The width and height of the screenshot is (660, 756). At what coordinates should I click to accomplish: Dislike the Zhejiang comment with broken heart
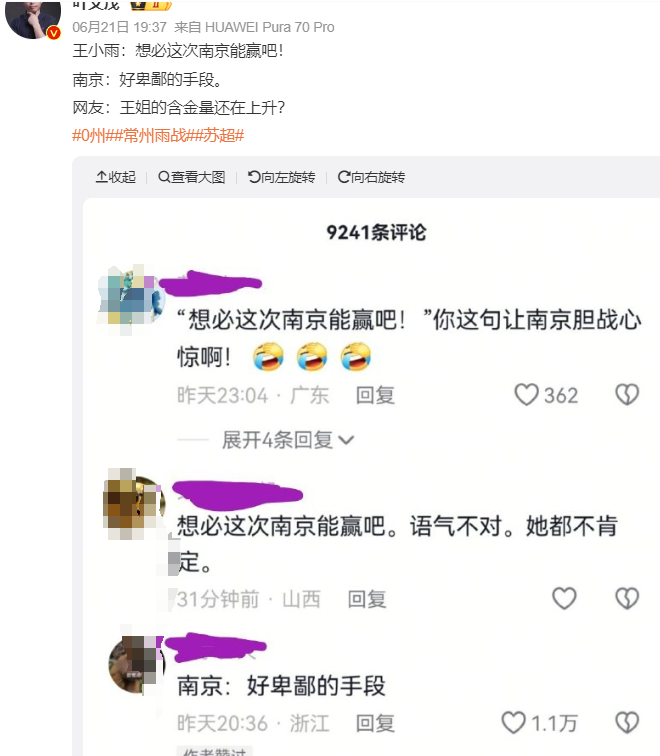click(x=627, y=723)
